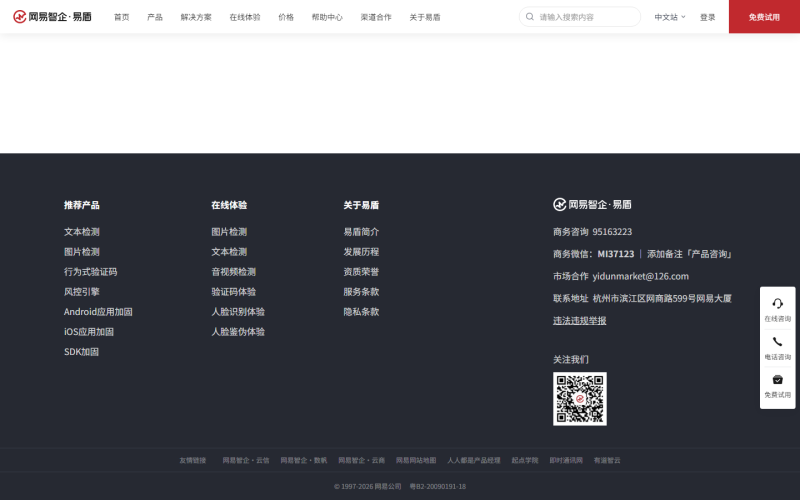Open the 人脸识别体验 link
Screen dimensions: 800x500
pos(238,311)
